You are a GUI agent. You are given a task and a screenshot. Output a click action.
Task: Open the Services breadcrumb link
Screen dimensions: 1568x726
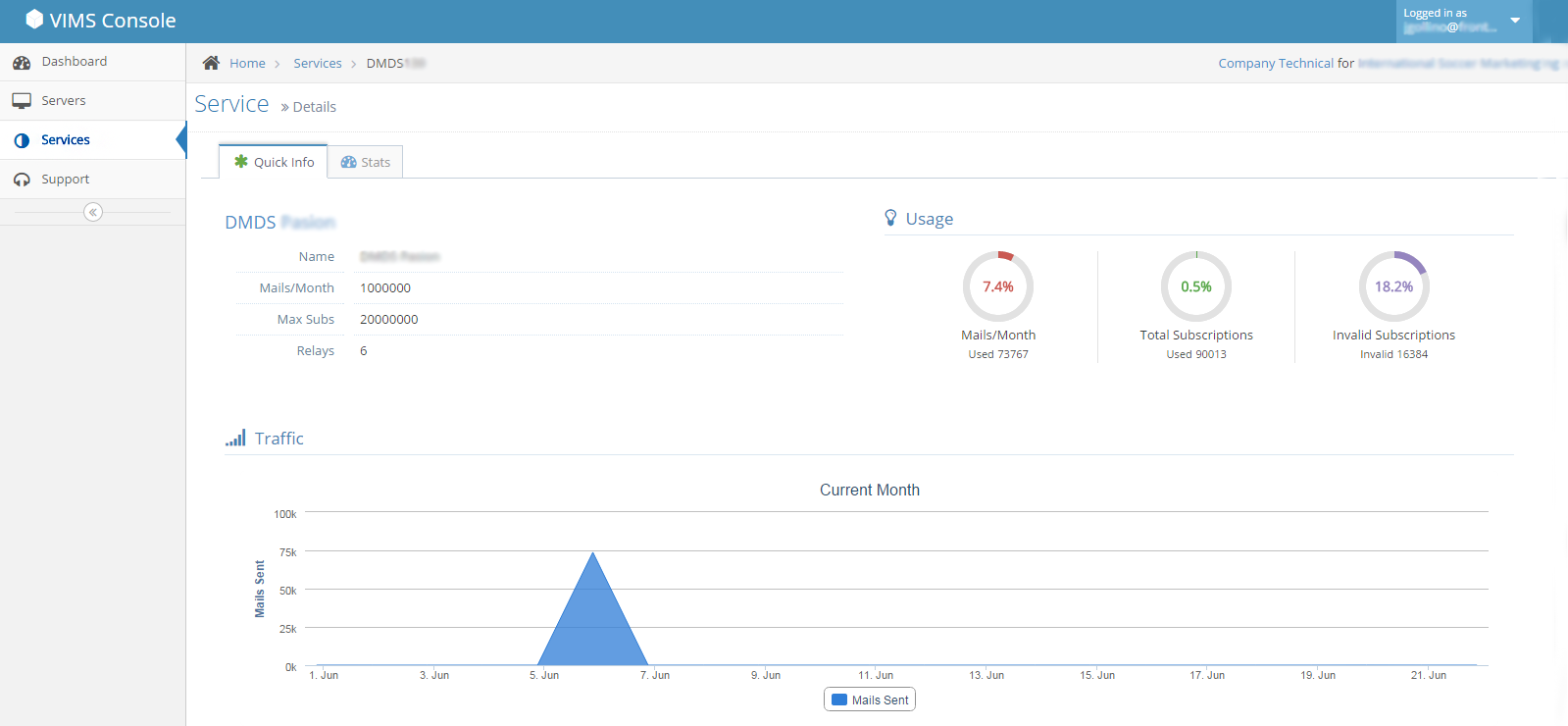click(x=318, y=63)
